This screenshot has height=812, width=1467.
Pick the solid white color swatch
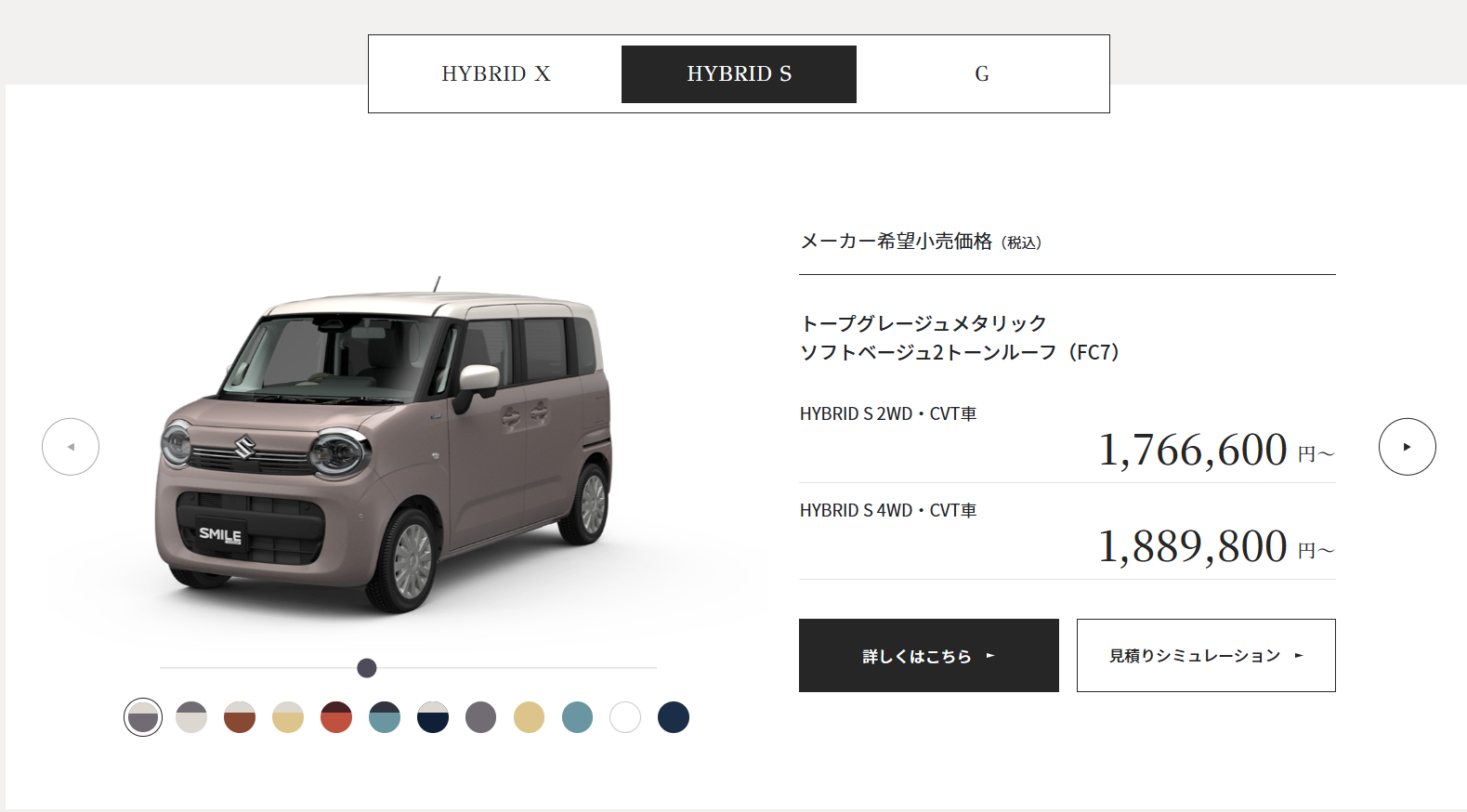coord(625,717)
